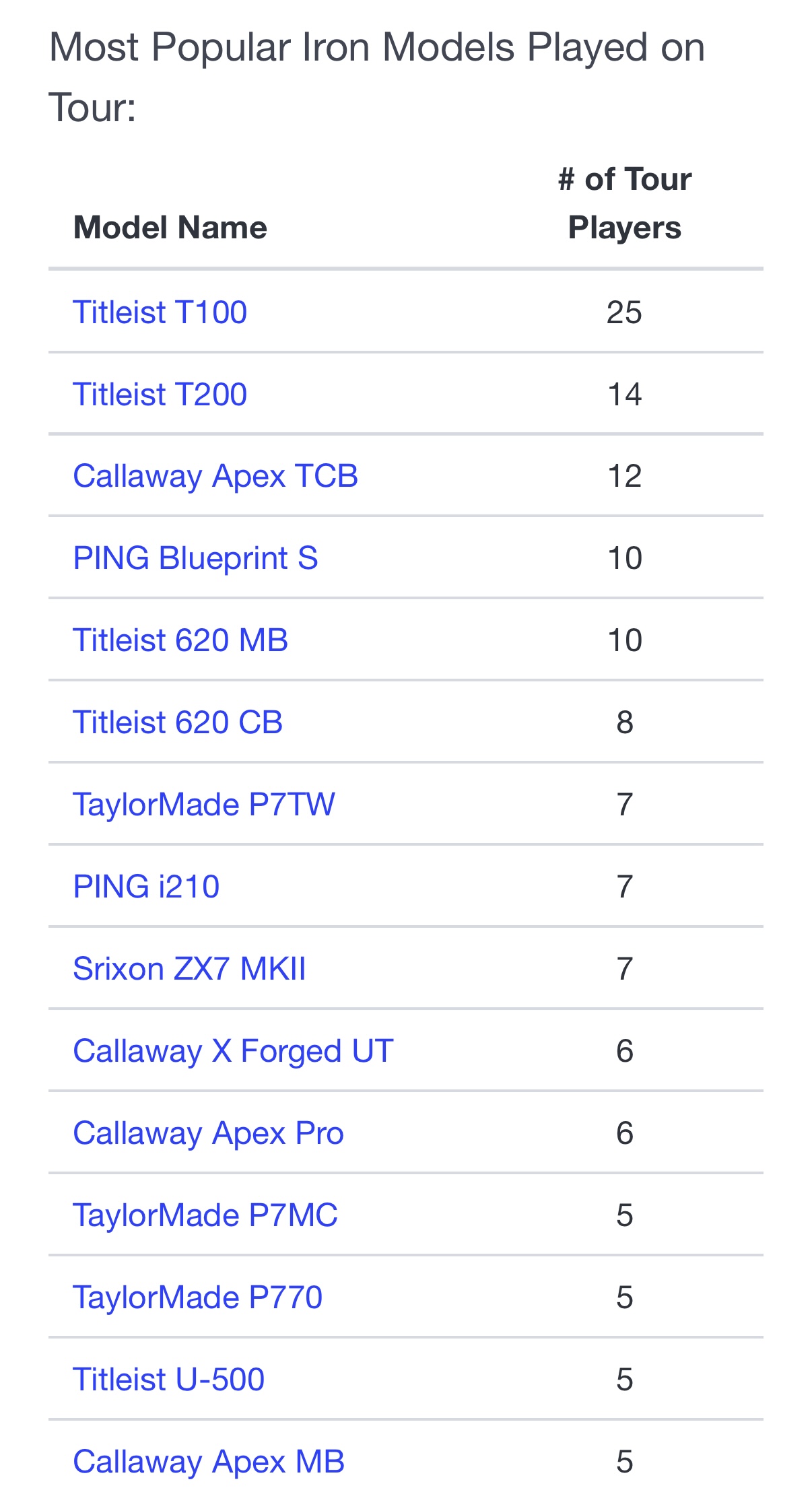Click the Most Popular Iron Models heading
Viewport: 812px width, 1488px height.
point(376,77)
